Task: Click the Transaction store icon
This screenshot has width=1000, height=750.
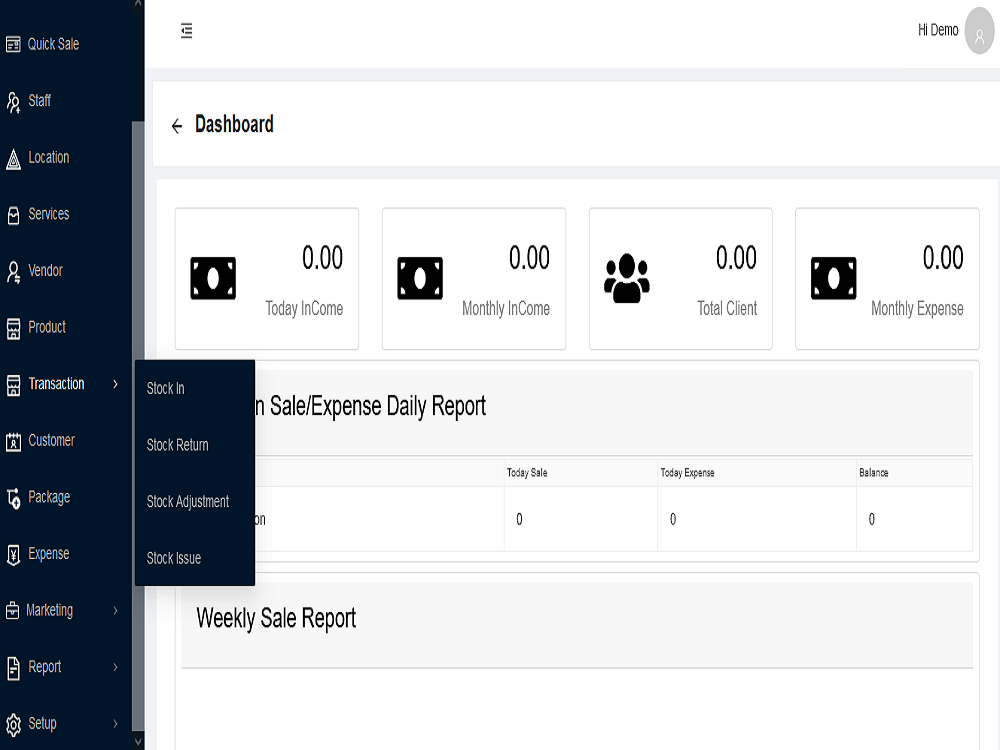Action: pyautogui.click(x=13, y=385)
